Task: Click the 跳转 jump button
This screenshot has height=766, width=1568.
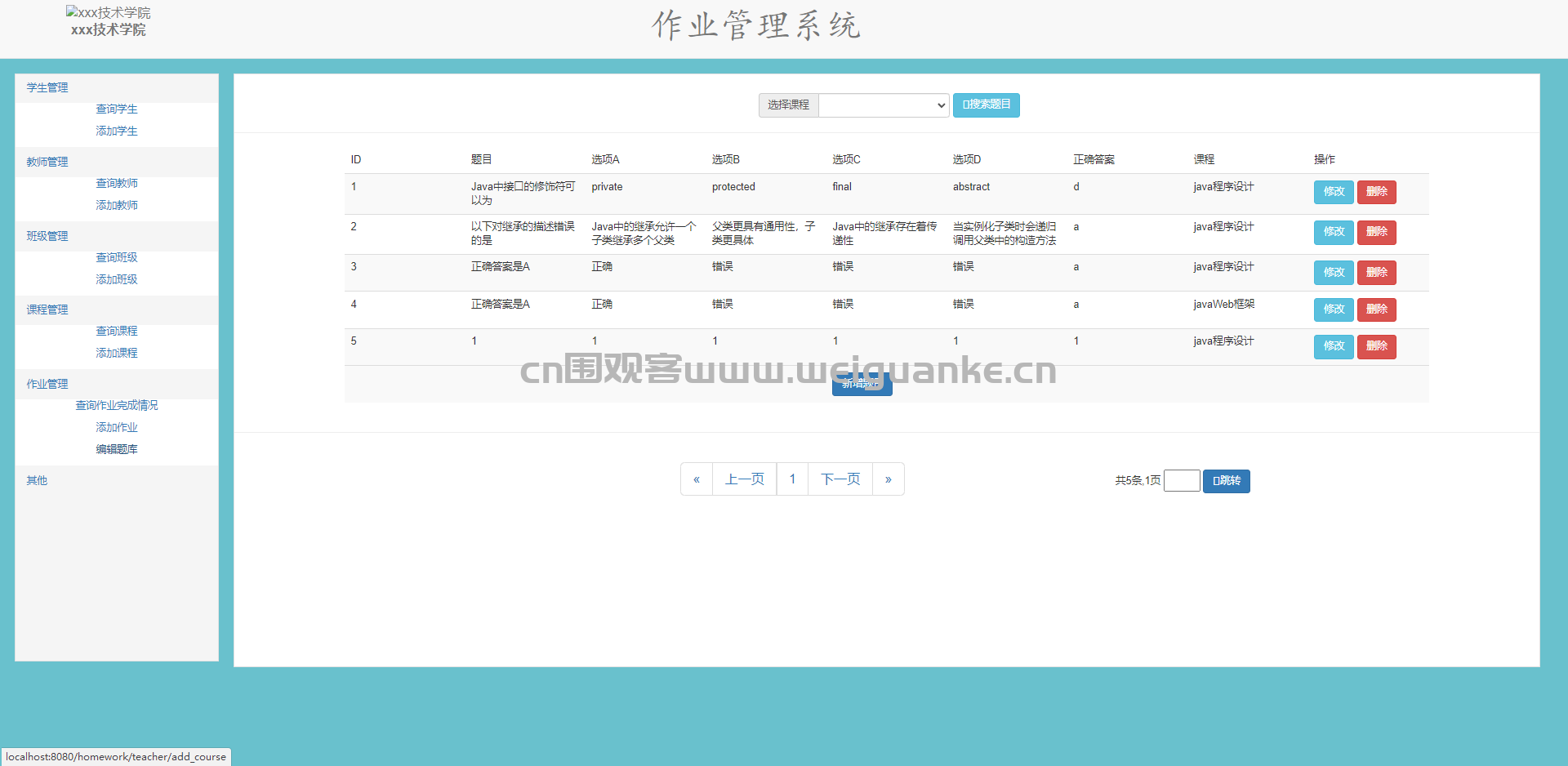Action: point(1227,481)
